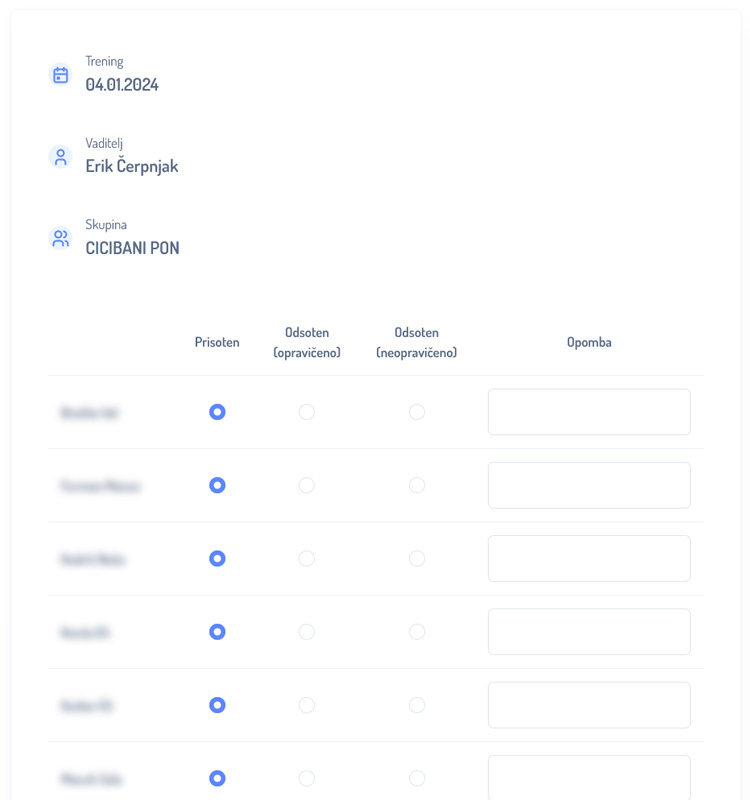Focus the Opomba field in the first row

(x=589, y=412)
